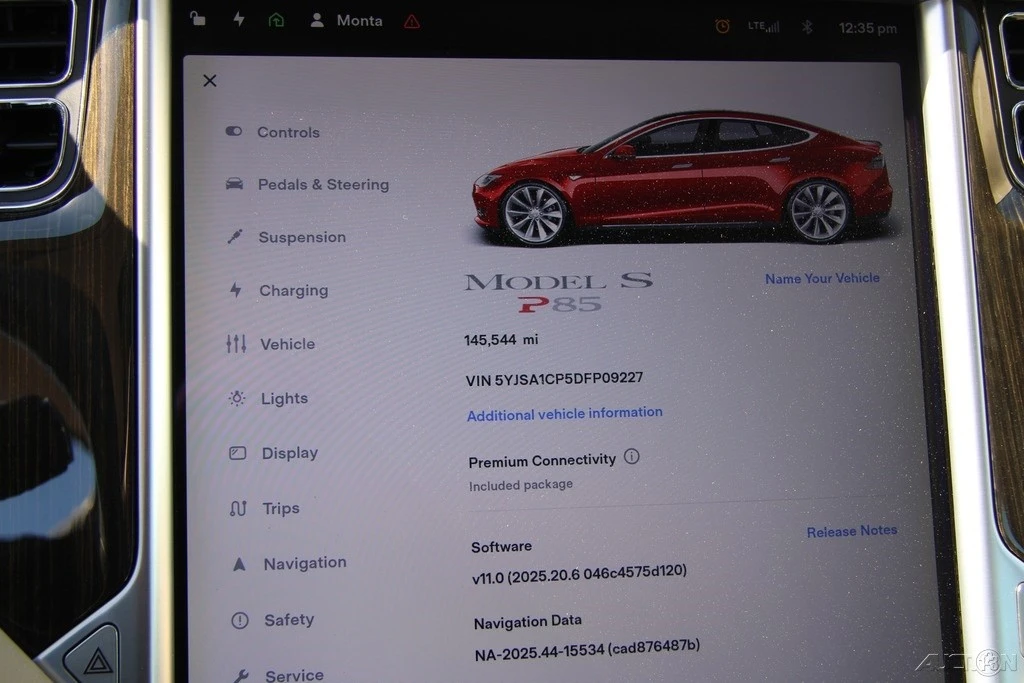Tap the red warning triangle alert
1024x683 pixels.
(411, 22)
